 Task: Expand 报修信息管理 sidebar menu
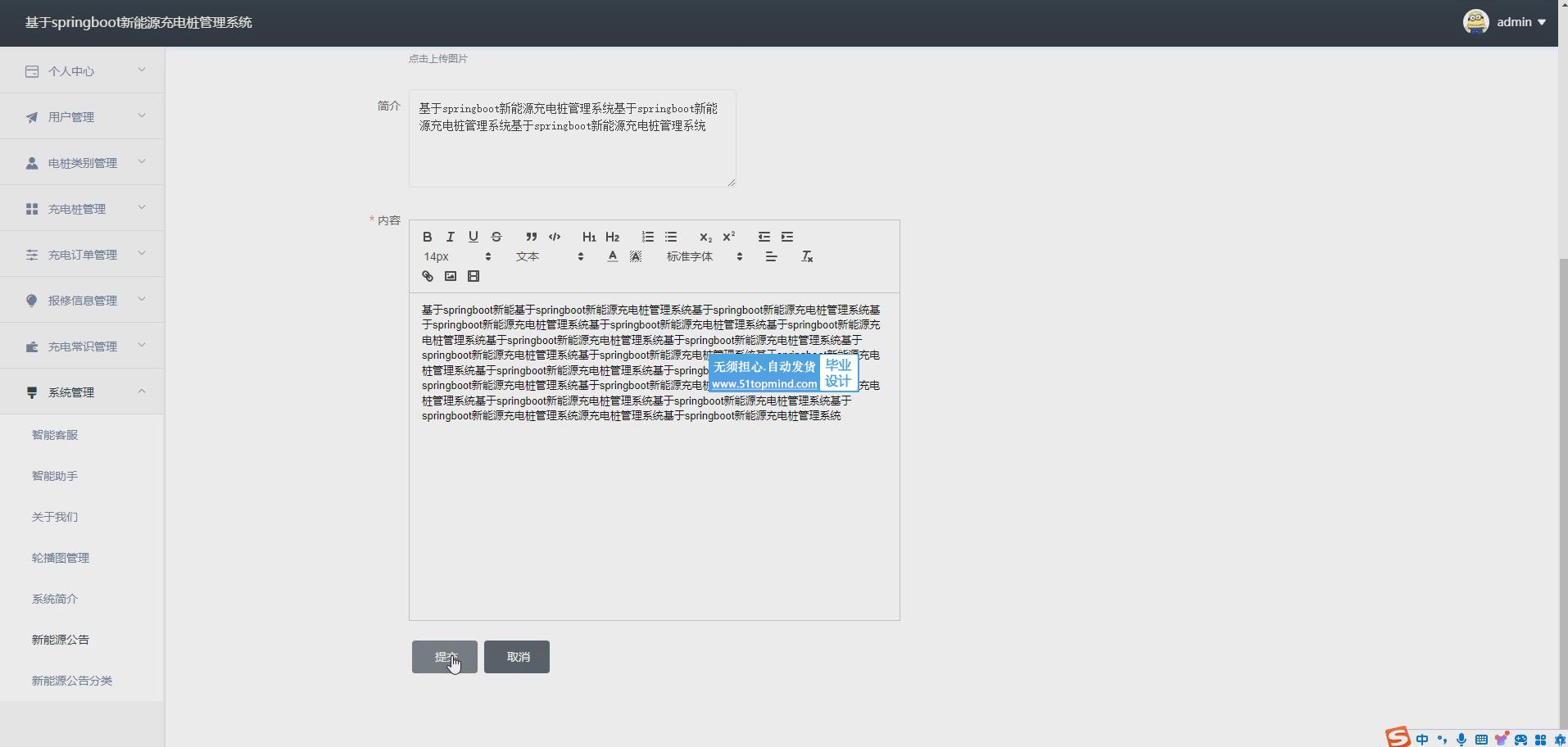[82, 301]
